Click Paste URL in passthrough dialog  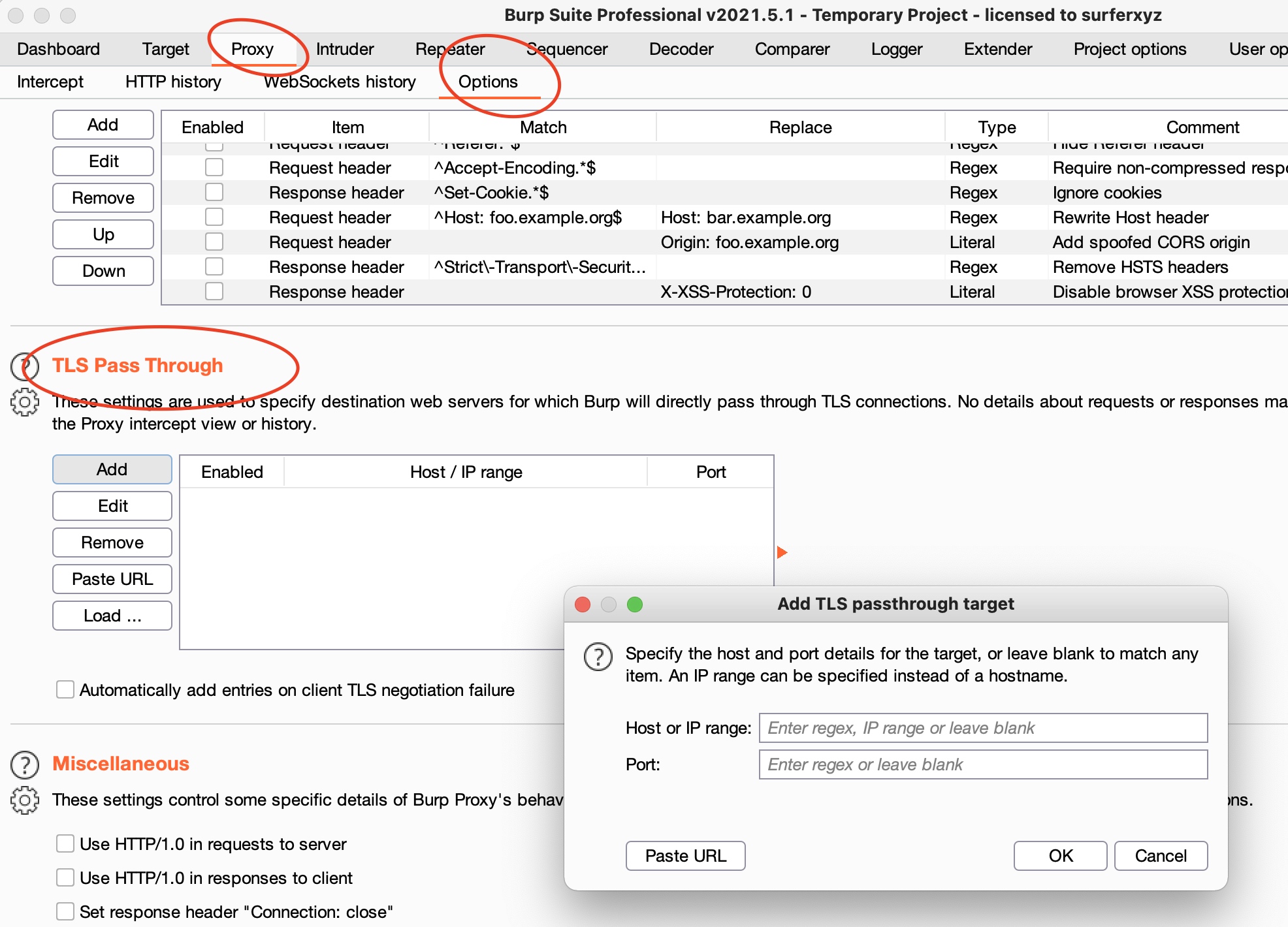pos(686,856)
